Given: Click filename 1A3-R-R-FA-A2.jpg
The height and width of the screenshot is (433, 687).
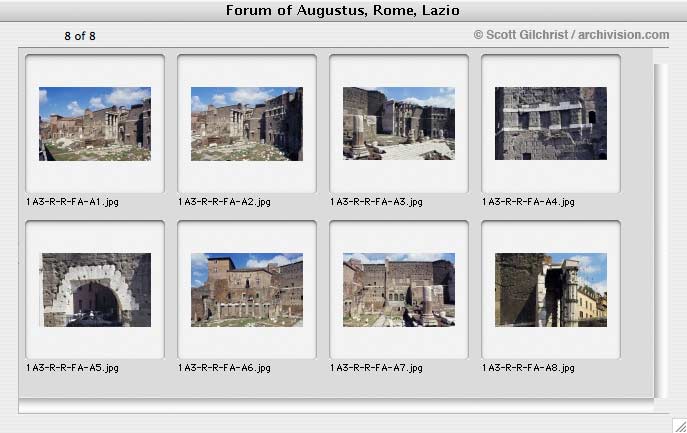Looking at the screenshot, I should (x=224, y=202).
